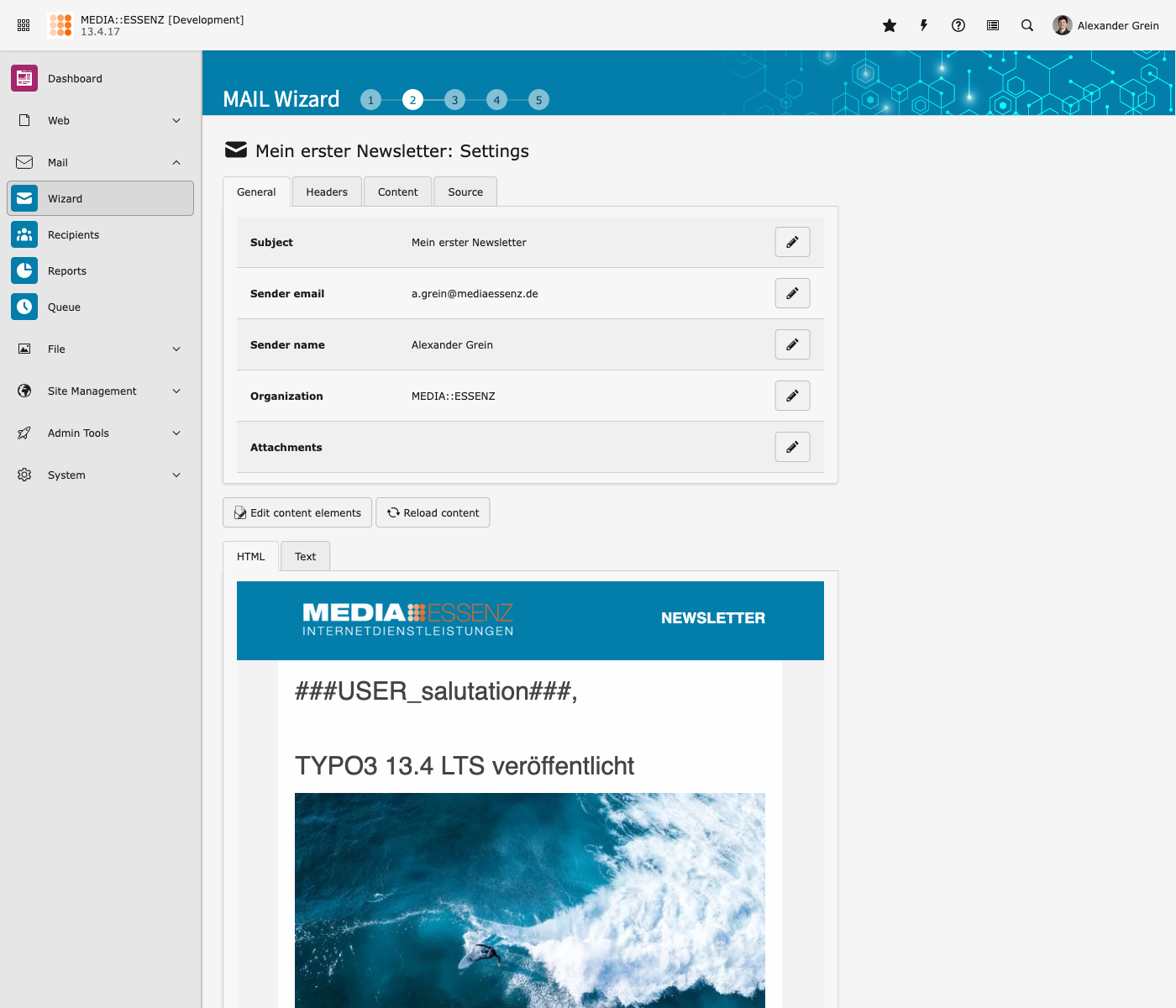Toggle the module menu grid icon

(x=24, y=25)
